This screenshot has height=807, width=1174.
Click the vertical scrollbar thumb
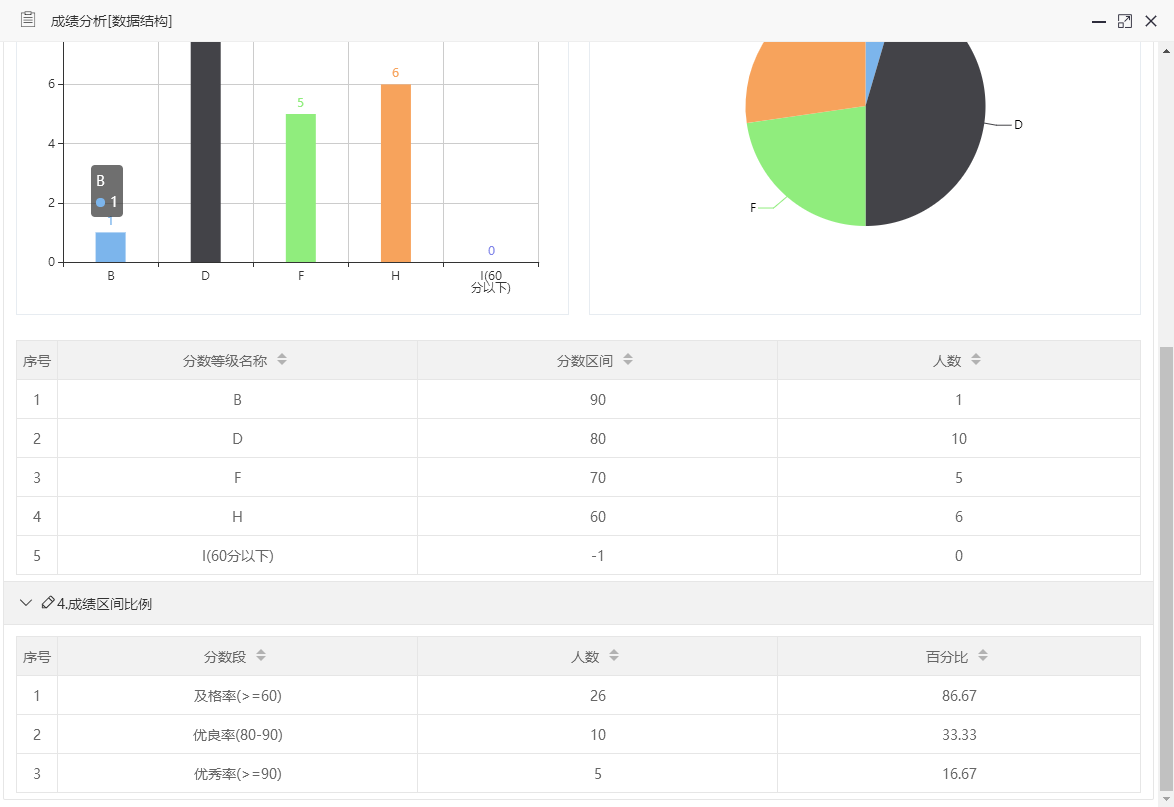coord(1166,567)
